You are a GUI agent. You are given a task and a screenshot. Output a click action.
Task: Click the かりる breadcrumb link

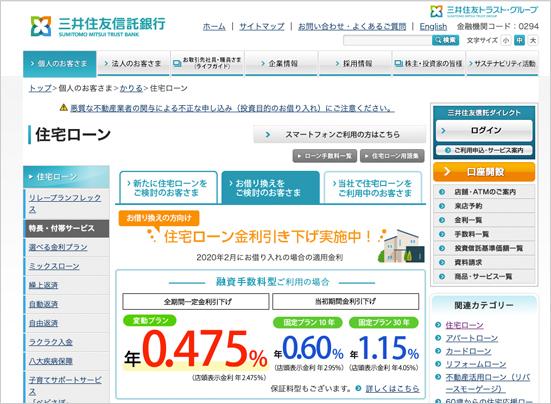(131, 88)
